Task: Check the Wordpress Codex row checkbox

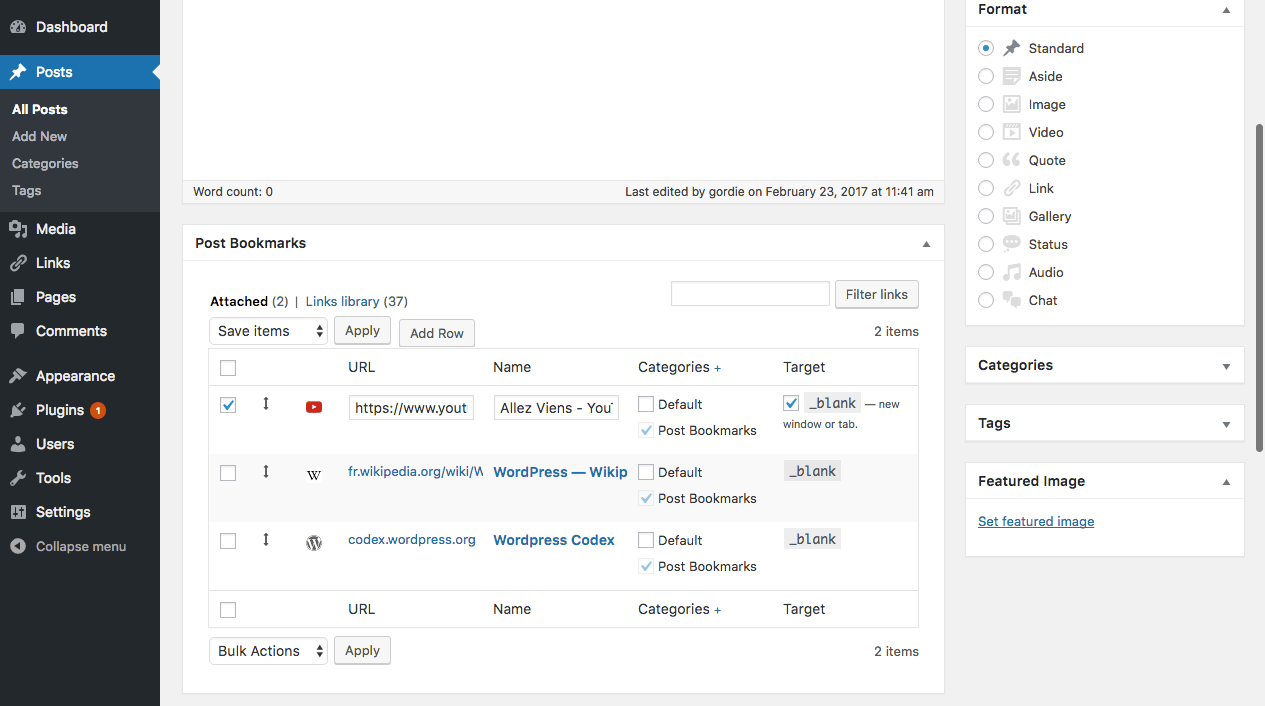Action: pos(228,541)
